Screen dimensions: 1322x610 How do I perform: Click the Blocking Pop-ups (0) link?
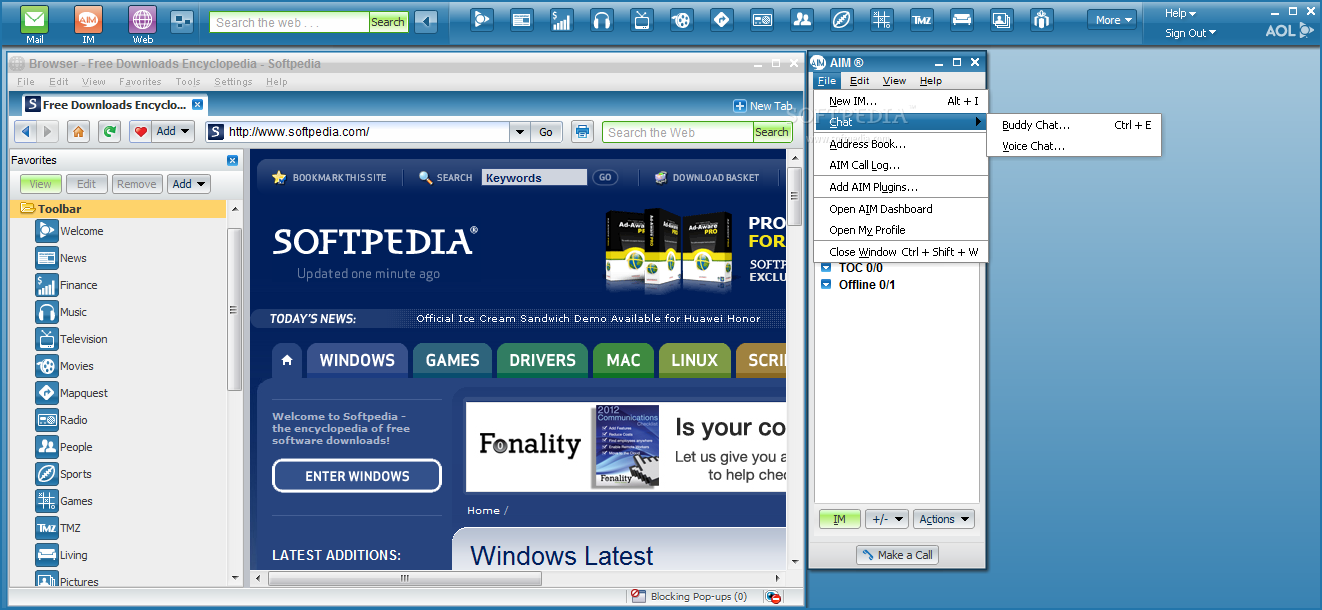[x=698, y=597]
